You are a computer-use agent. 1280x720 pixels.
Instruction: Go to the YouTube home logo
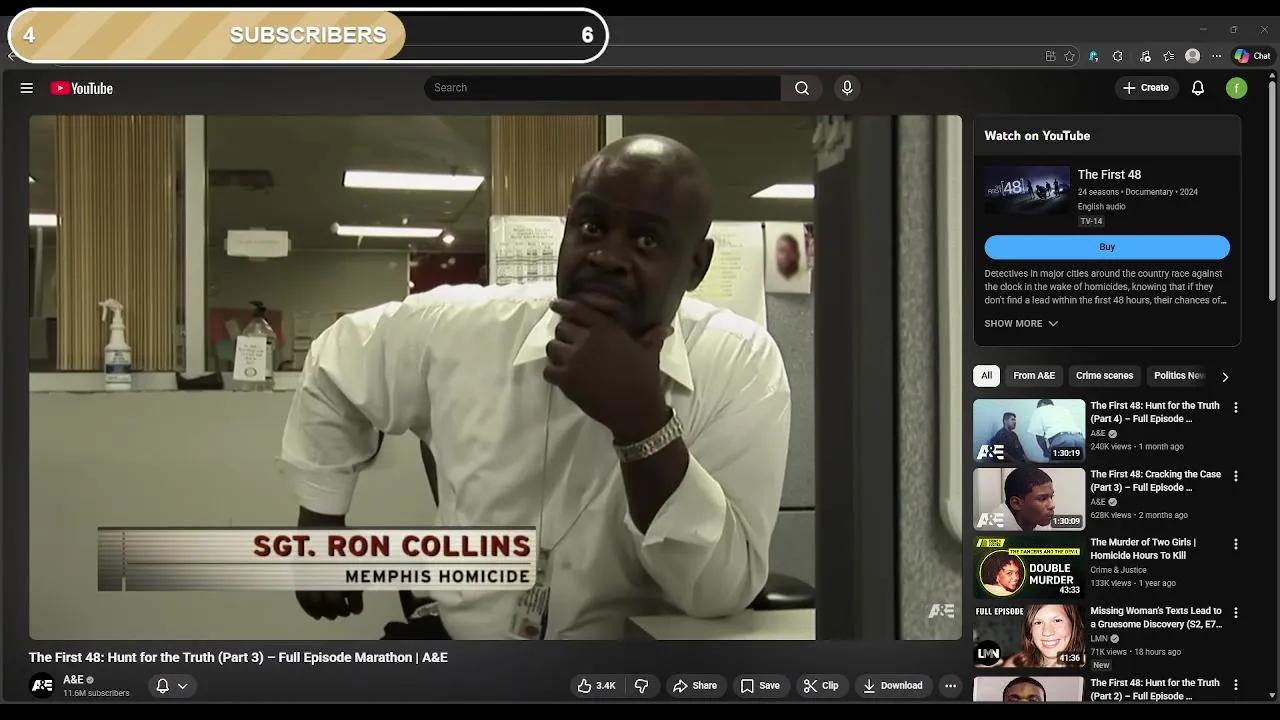pos(81,88)
